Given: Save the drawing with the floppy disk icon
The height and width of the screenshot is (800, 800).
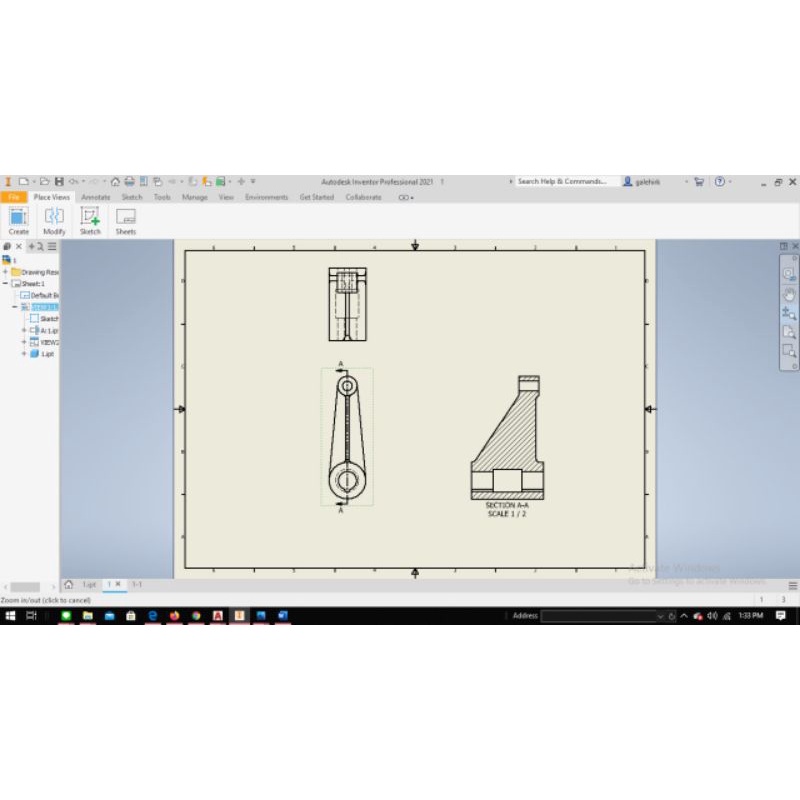Looking at the screenshot, I should coord(59,182).
